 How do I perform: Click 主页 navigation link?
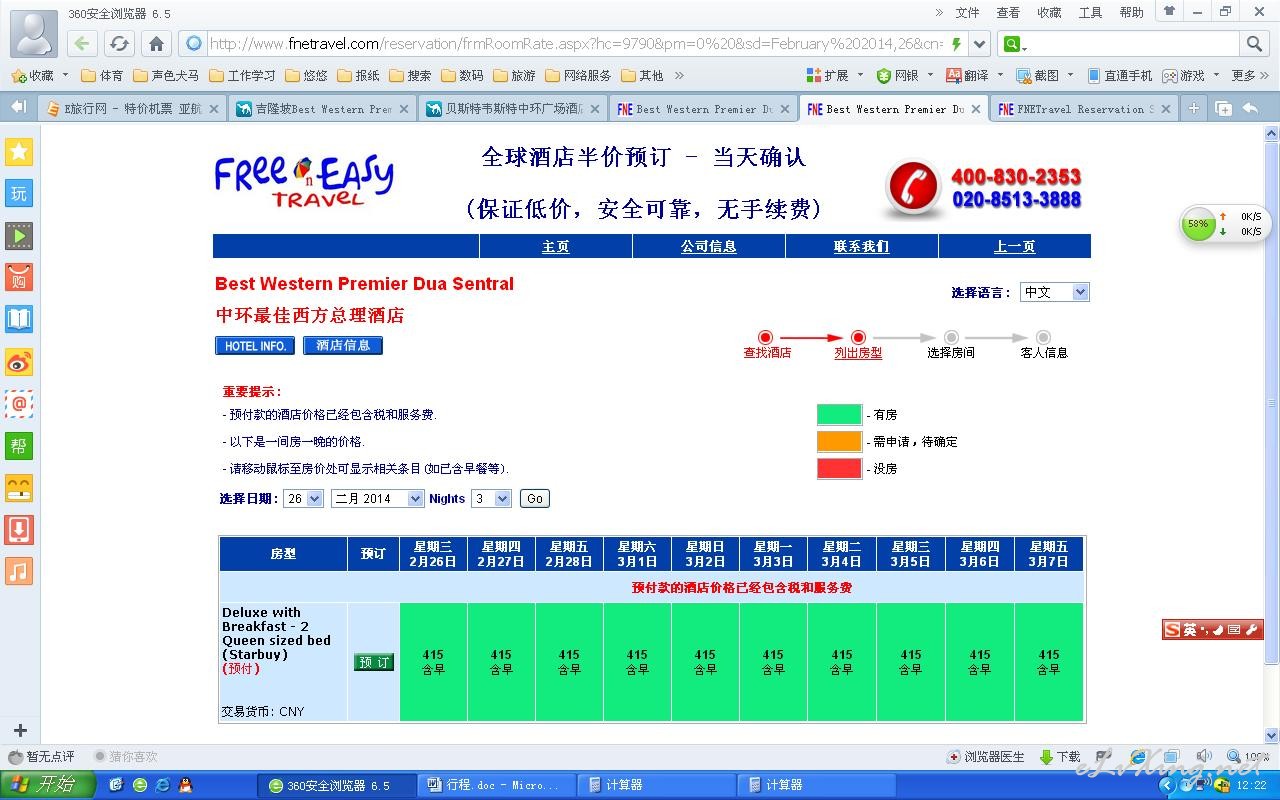555,246
